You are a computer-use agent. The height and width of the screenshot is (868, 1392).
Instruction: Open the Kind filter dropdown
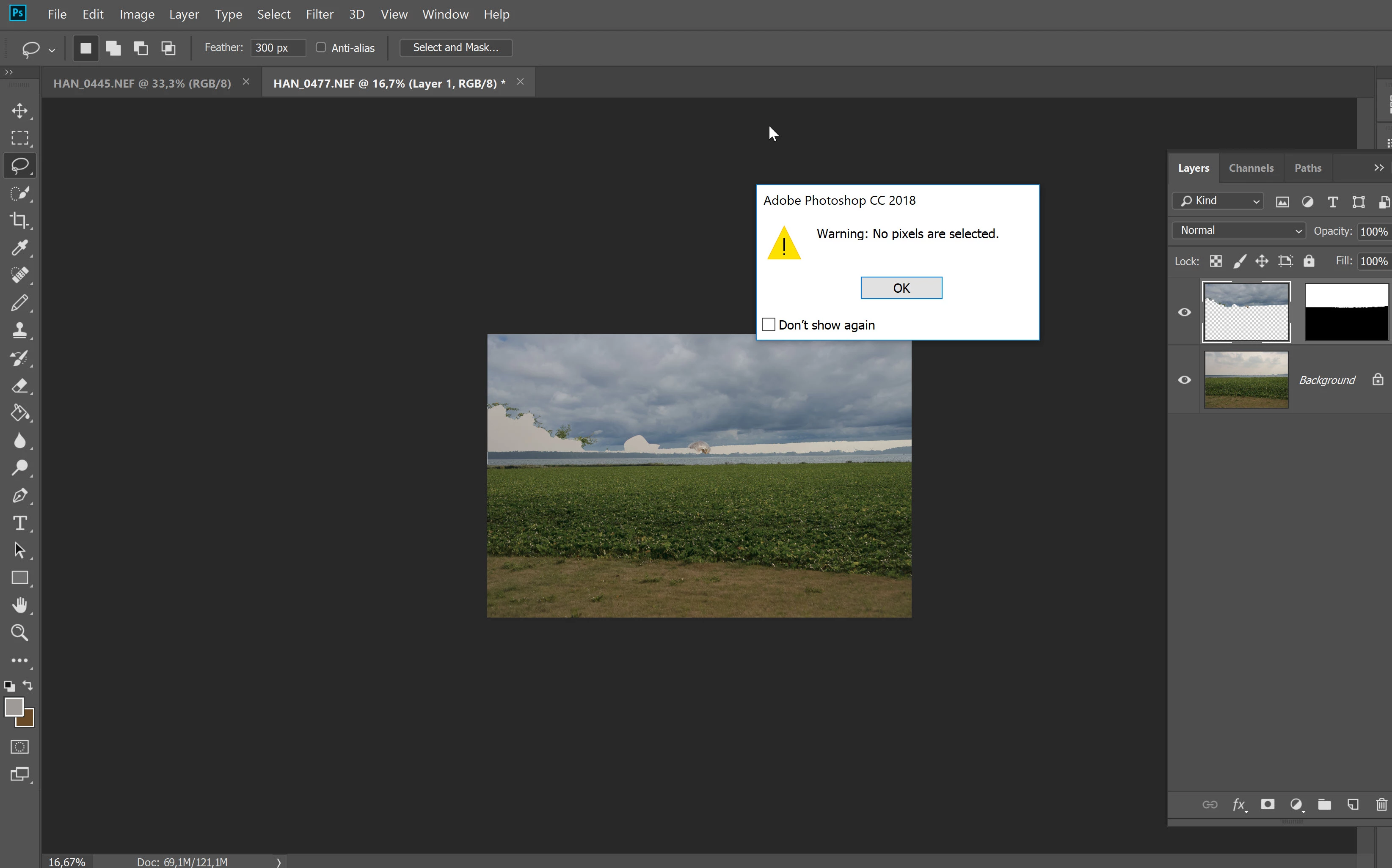coord(1218,201)
